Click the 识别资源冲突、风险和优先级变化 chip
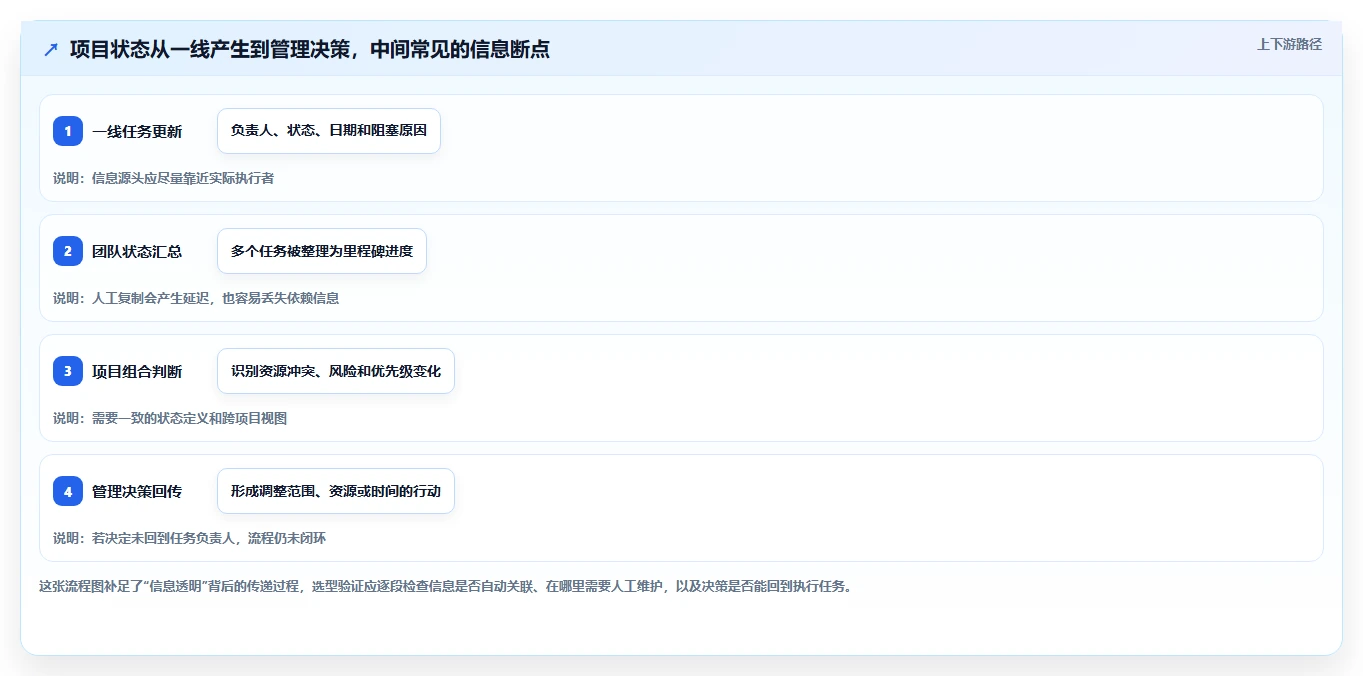 336,371
